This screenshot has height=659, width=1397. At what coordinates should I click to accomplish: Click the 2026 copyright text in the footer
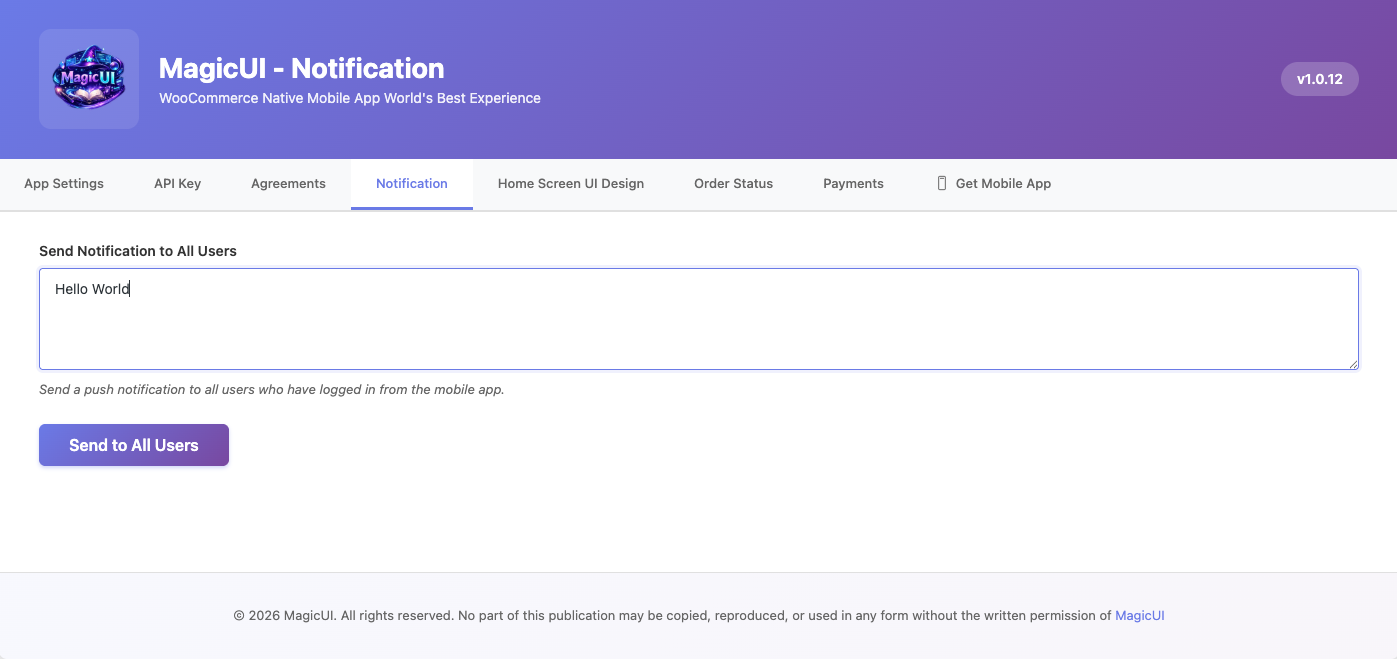(x=670, y=616)
